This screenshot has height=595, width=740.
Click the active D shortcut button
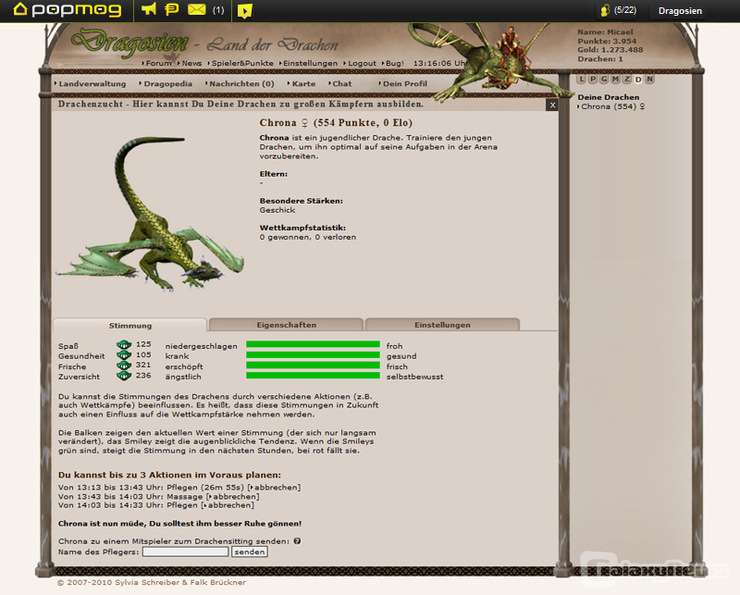tap(638, 79)
